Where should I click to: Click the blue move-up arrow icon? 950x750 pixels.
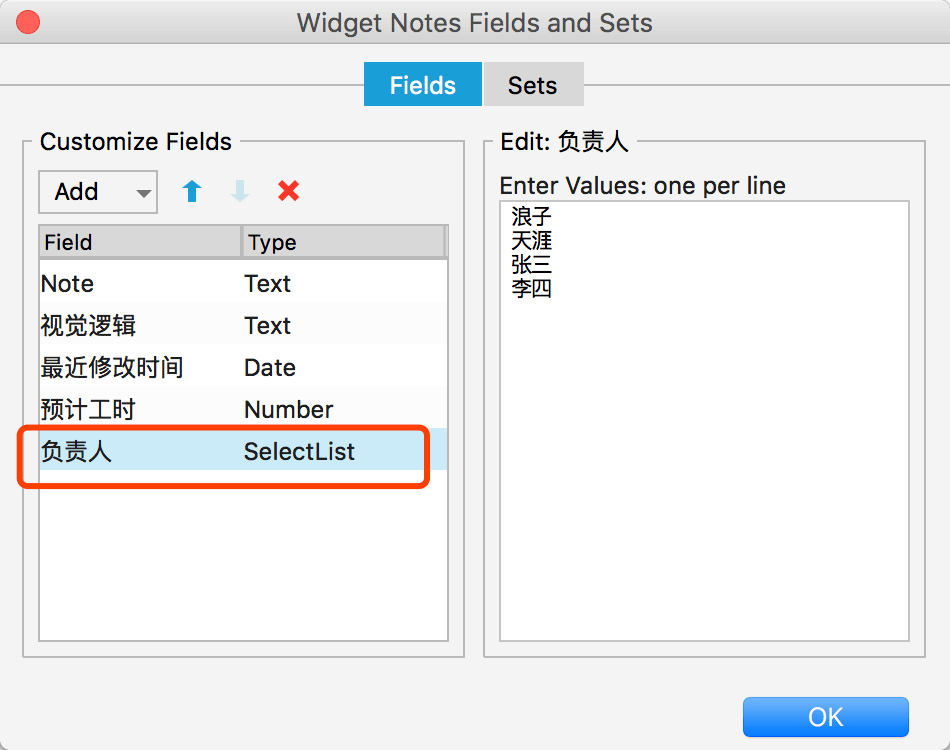pyautogui.click(x=192, y=191)
